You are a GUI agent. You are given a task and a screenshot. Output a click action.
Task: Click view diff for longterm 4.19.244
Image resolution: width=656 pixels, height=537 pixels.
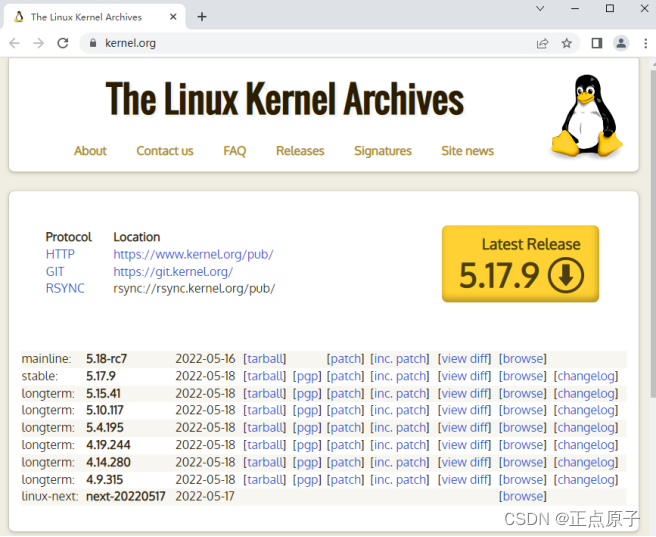coord(464,445)
